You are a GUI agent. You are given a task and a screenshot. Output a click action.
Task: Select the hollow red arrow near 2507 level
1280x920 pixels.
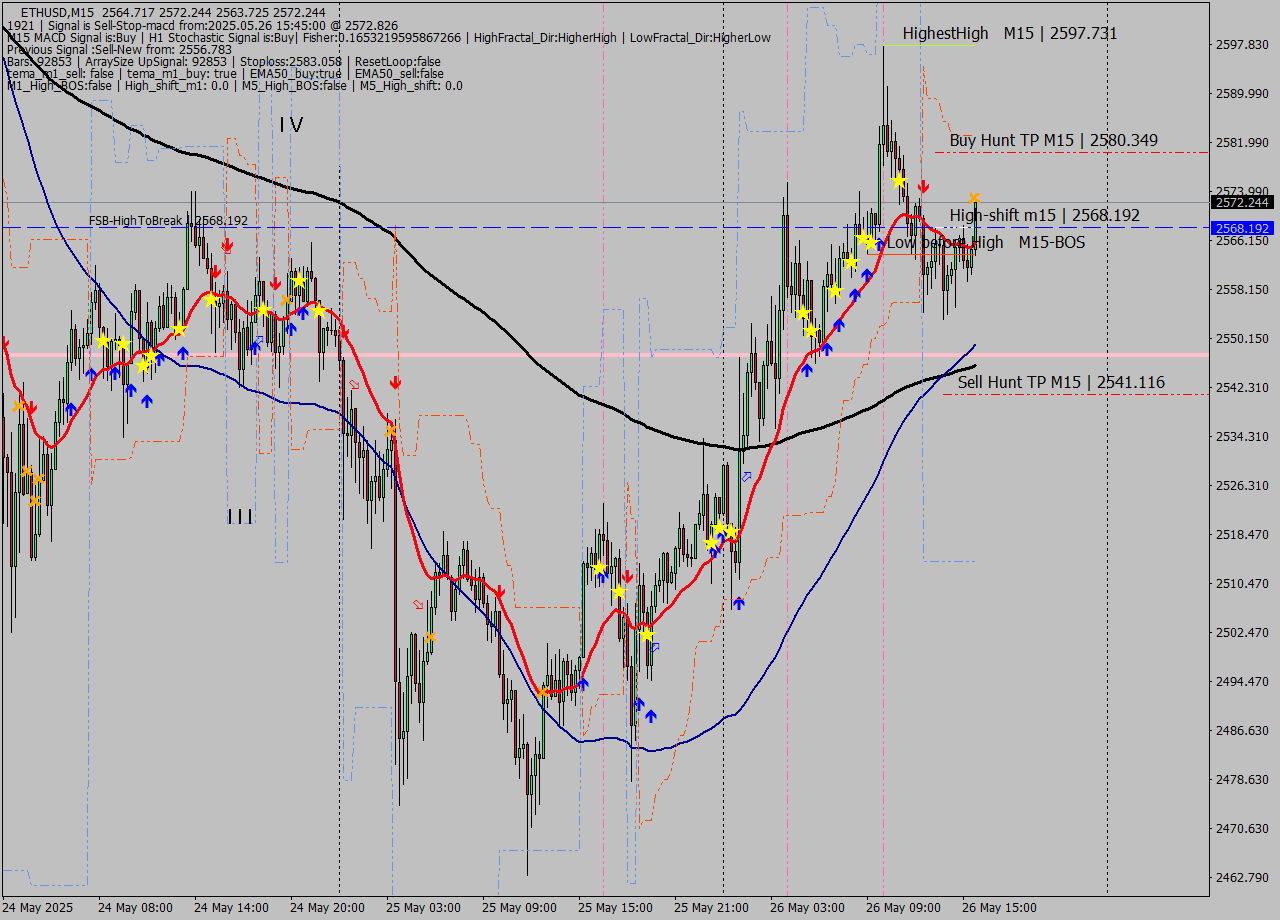(x=419, y=604)
